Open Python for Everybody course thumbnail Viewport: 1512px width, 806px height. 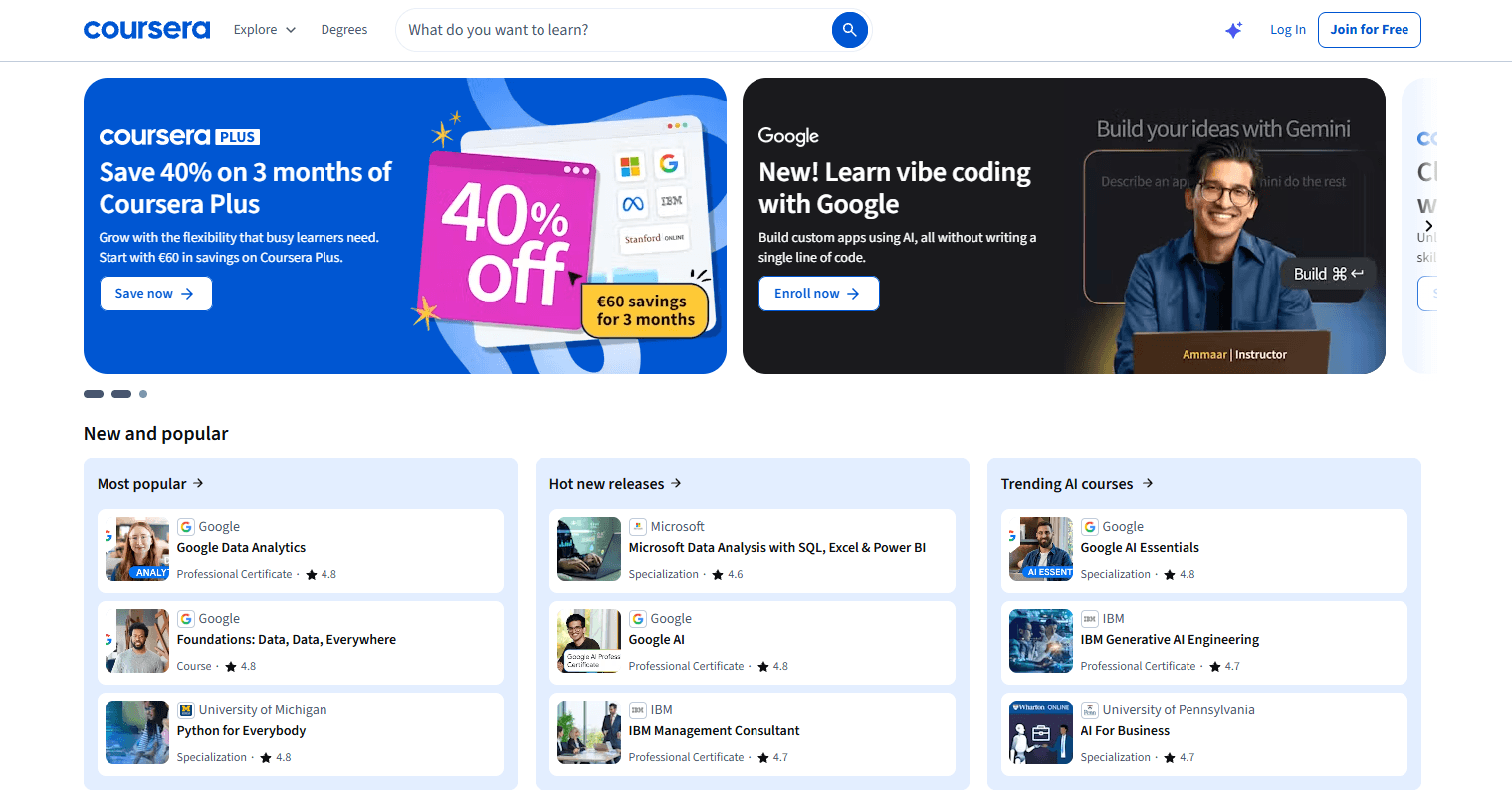(x=137, y=732)
